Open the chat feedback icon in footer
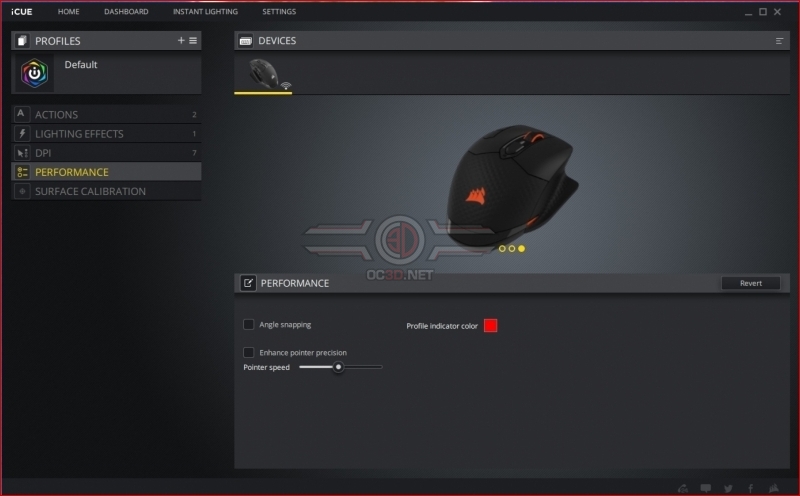 pos(706,488)
